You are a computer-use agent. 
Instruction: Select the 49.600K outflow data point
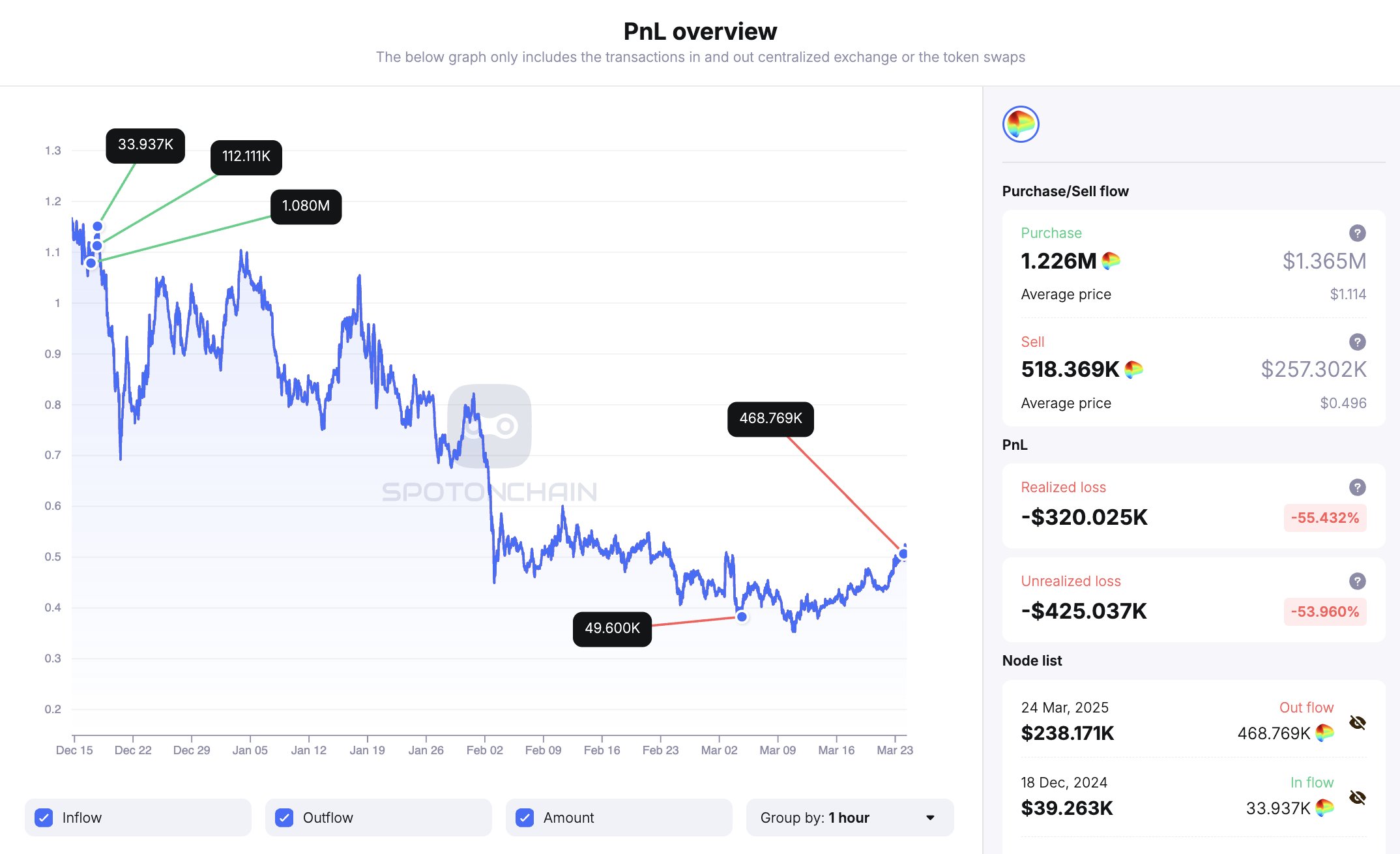742,617
